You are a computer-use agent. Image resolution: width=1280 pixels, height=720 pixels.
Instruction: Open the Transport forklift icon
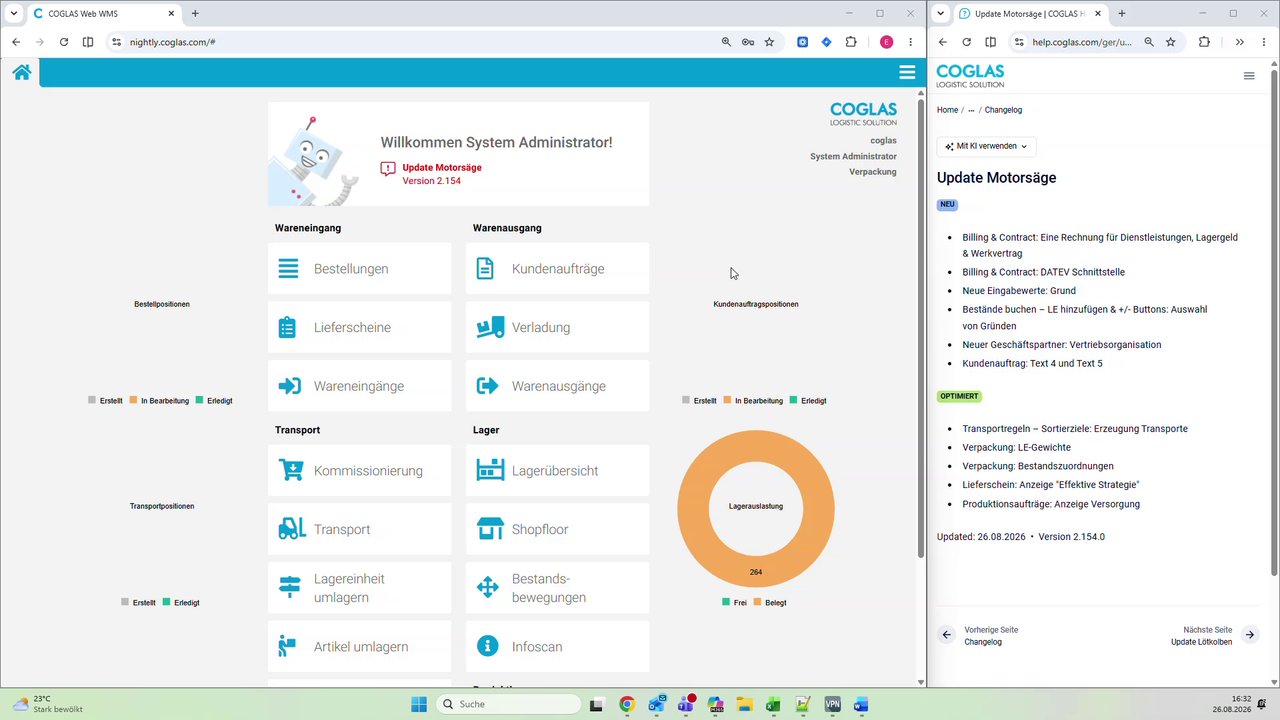coord(292,529)
